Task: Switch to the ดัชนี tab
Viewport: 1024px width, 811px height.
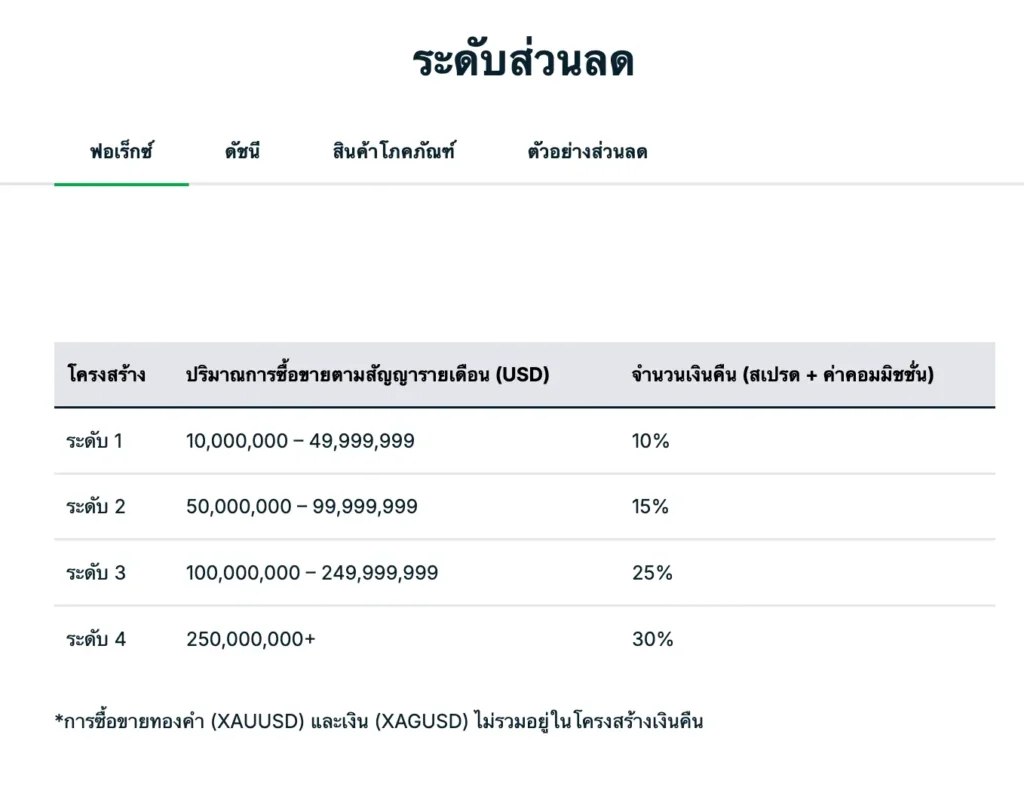Action: point(242,153)
